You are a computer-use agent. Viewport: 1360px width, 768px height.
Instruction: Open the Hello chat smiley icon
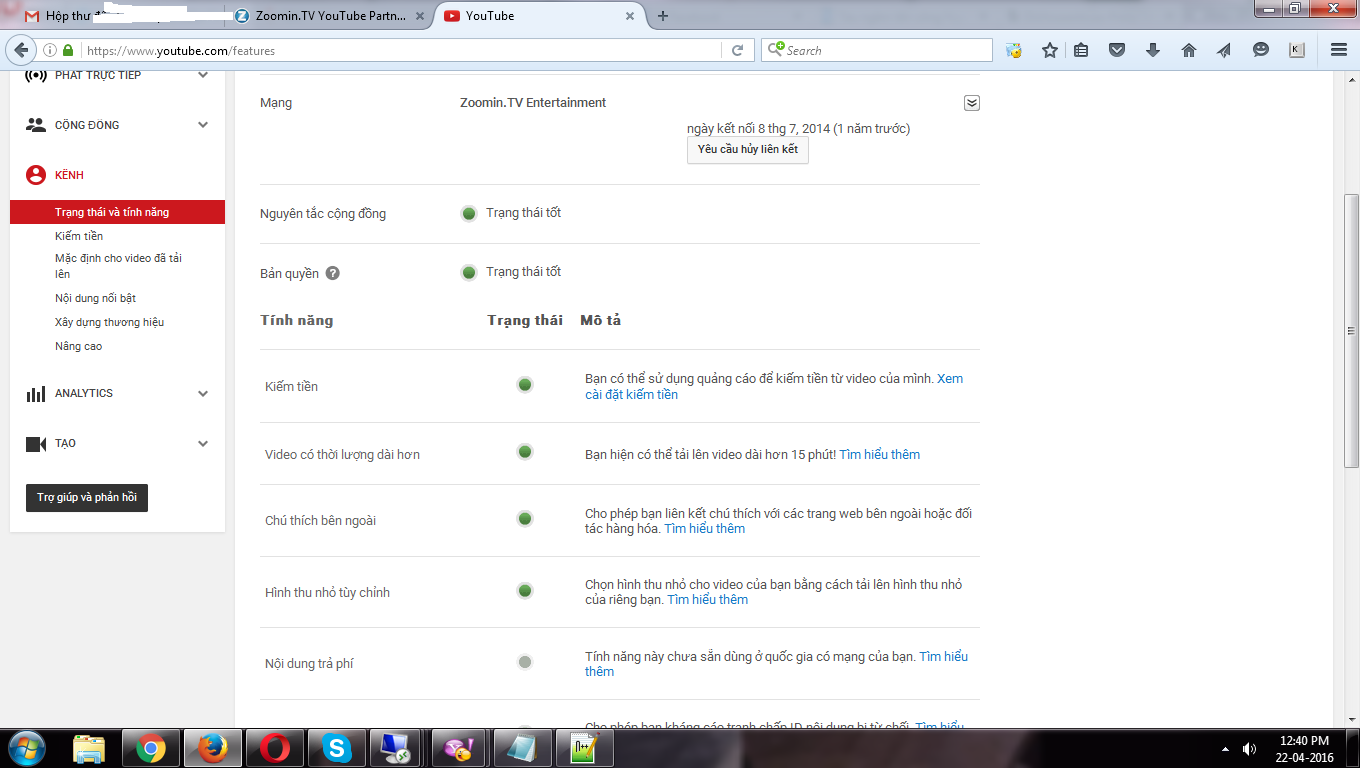click(x=1261, y=50)
